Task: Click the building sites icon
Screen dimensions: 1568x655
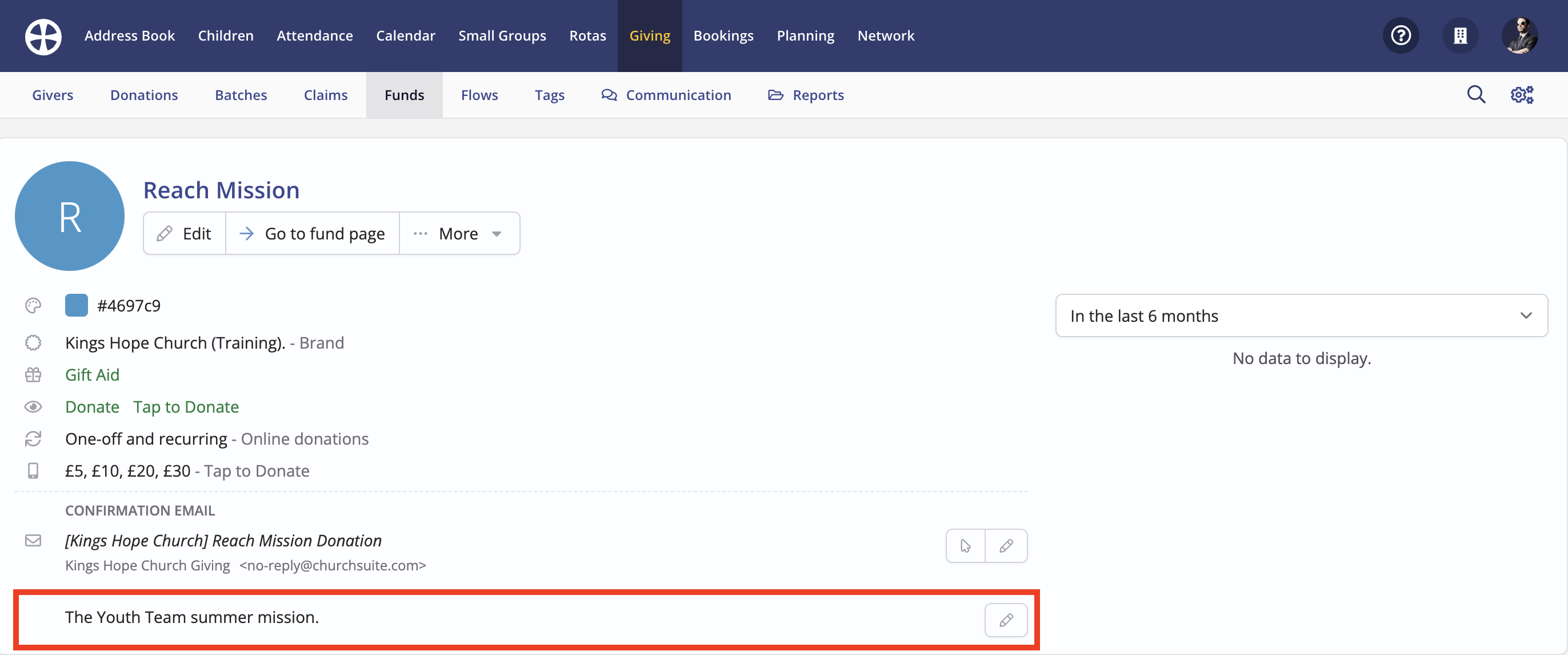Action: pos(1459,36)
